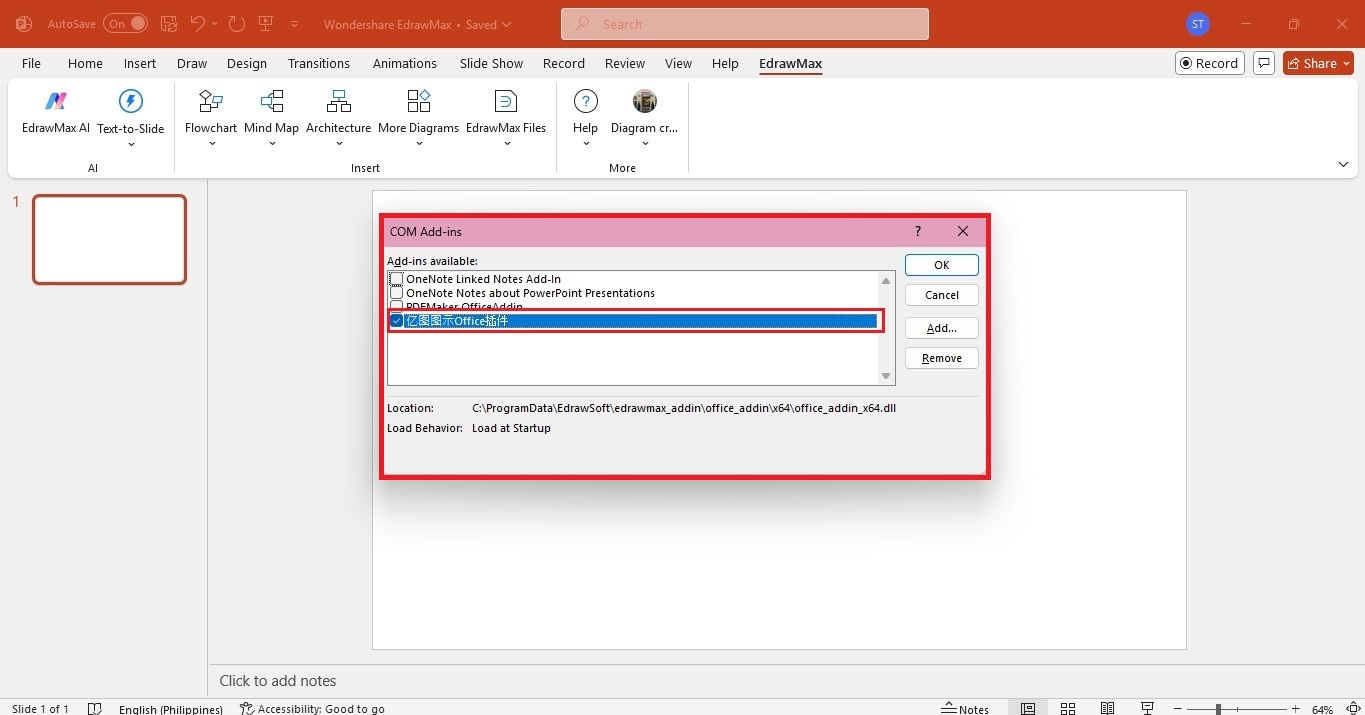This screenshot has width=1365, height=715.
Task: Click the Add... button
Action: [x=942, y=328]
